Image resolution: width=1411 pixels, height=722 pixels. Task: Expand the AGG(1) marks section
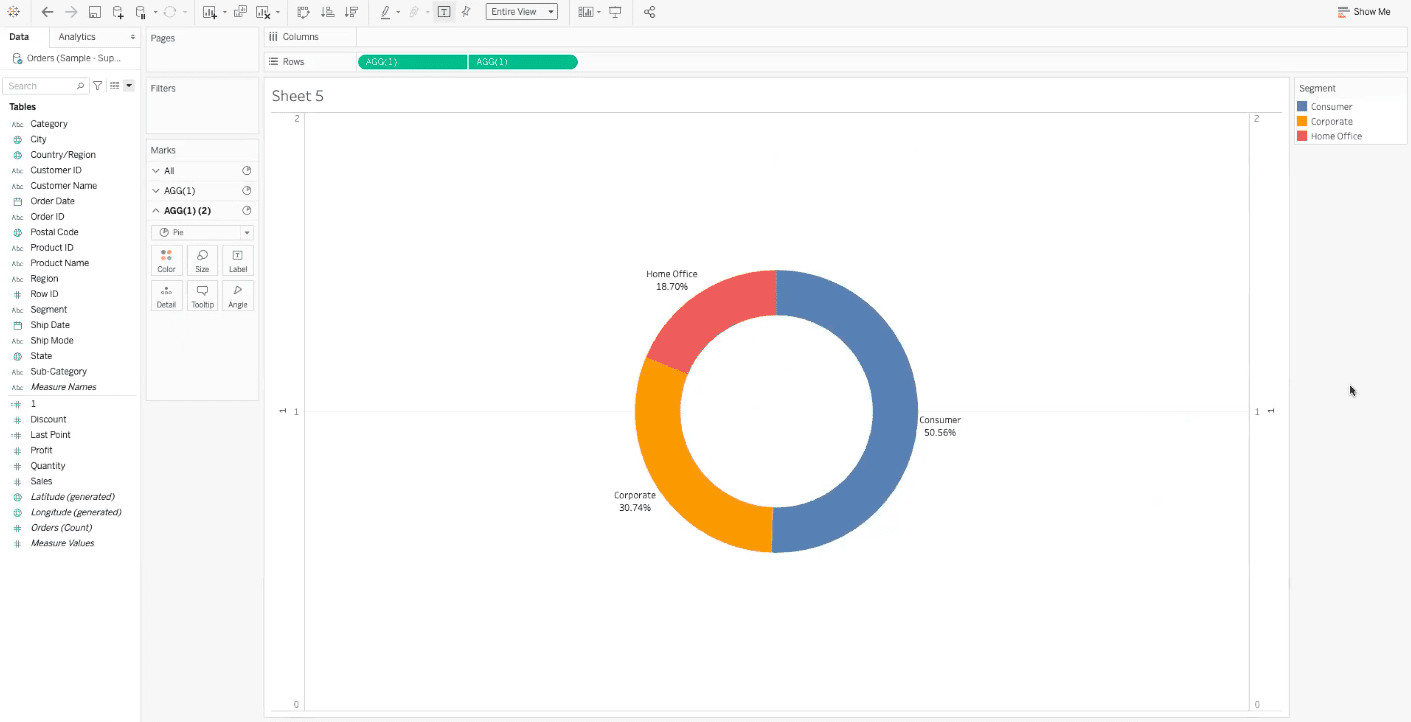(x=156, y=191)
